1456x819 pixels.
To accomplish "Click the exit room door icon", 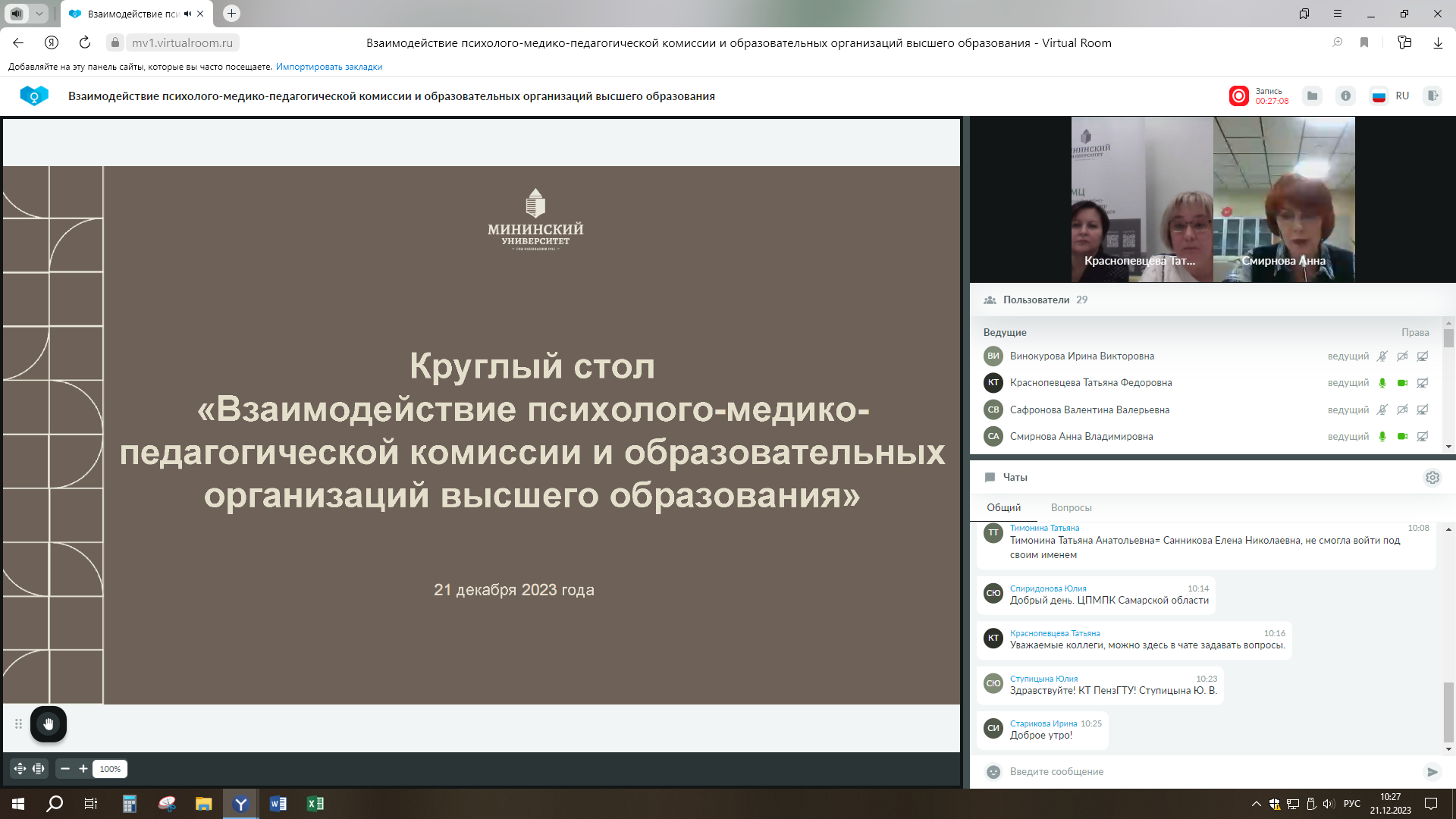I will tap(1432, 96).
